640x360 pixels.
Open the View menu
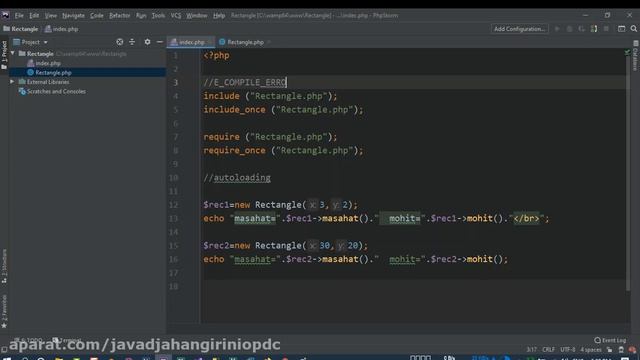coord(51,16)
